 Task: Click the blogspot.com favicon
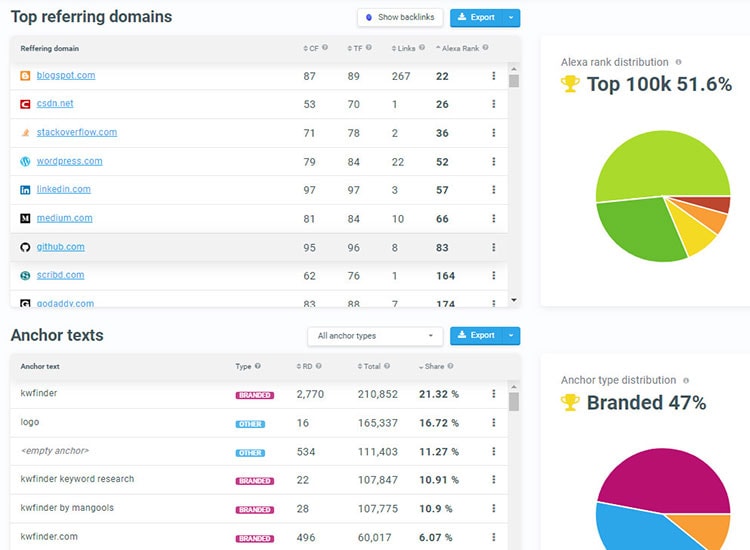(x=25, y=76)
